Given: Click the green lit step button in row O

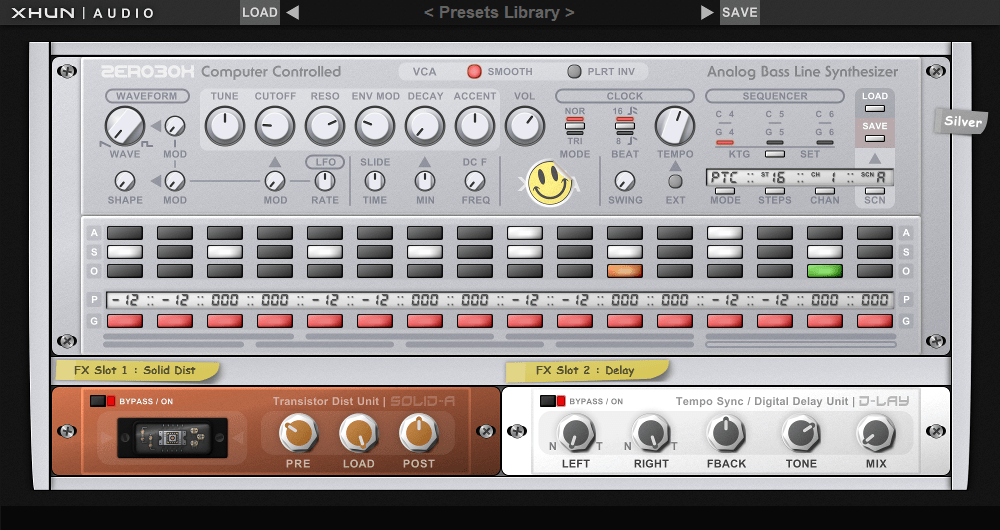Looking at the screenshot, I should click(824, 271).
